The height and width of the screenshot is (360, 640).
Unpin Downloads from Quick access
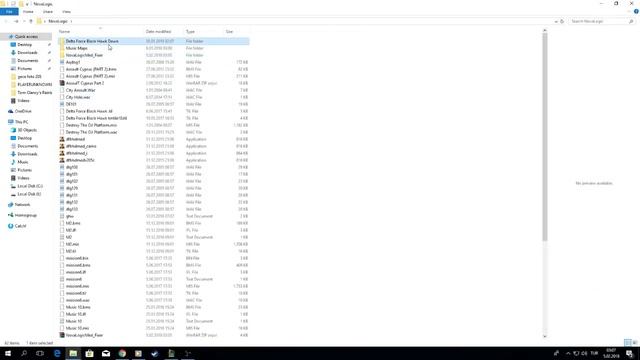[49, 53]
